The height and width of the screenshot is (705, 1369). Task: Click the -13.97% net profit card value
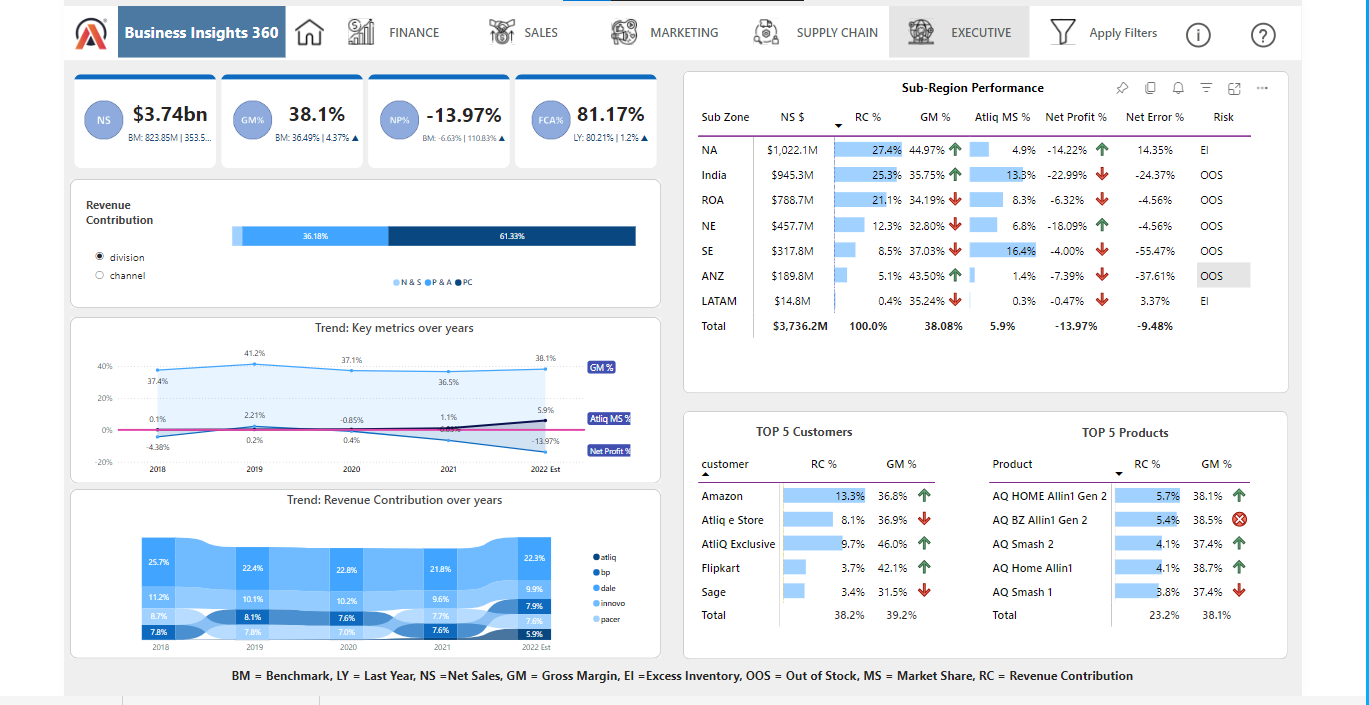(x=464, y=114)
